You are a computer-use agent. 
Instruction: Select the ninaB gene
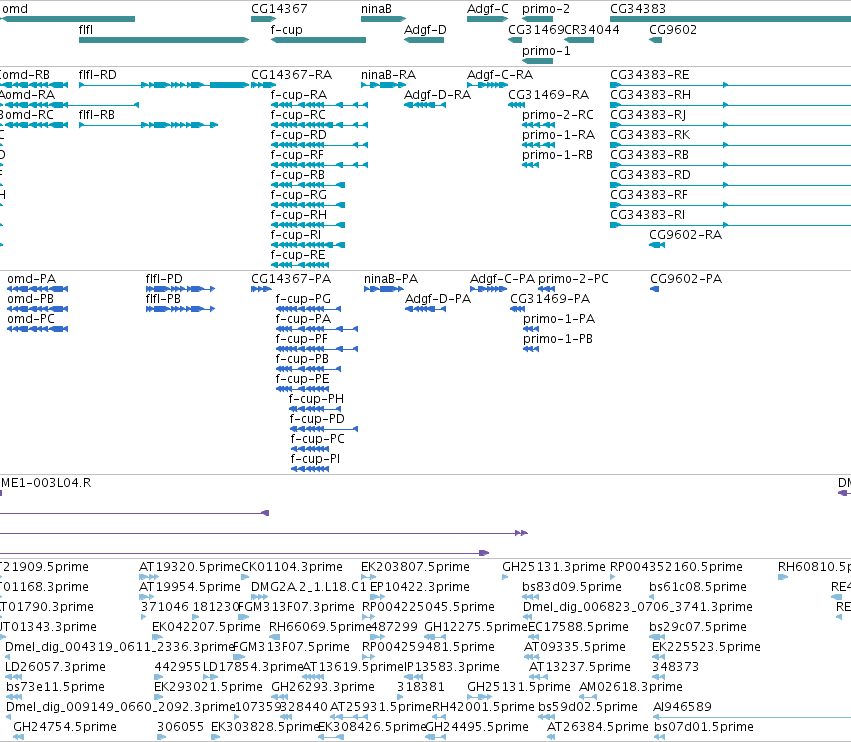coord(383,19)
